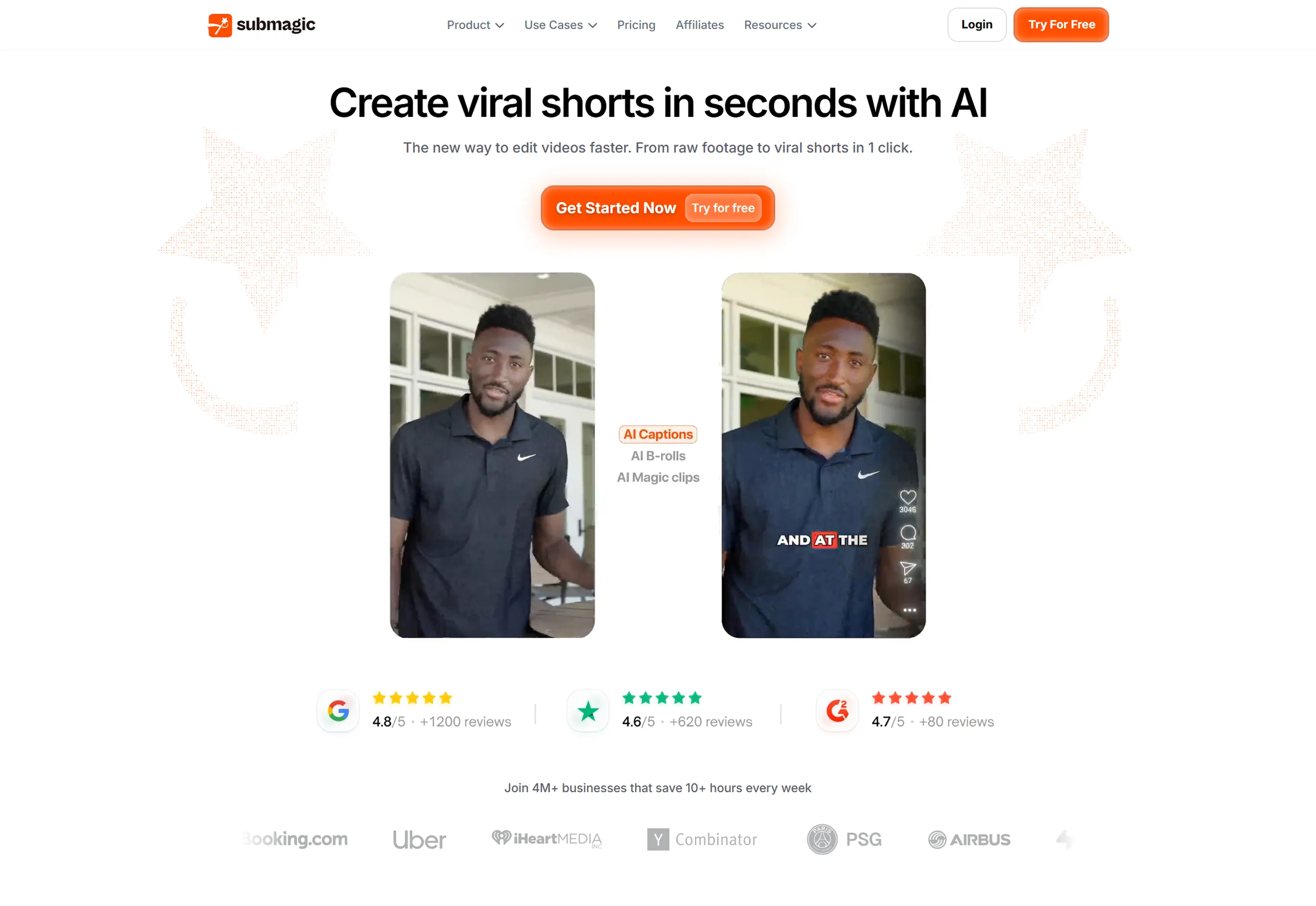Viewport: 1316px width, 906px height.
Task: Open the Pricing page
Action: [x=636, y=25]
